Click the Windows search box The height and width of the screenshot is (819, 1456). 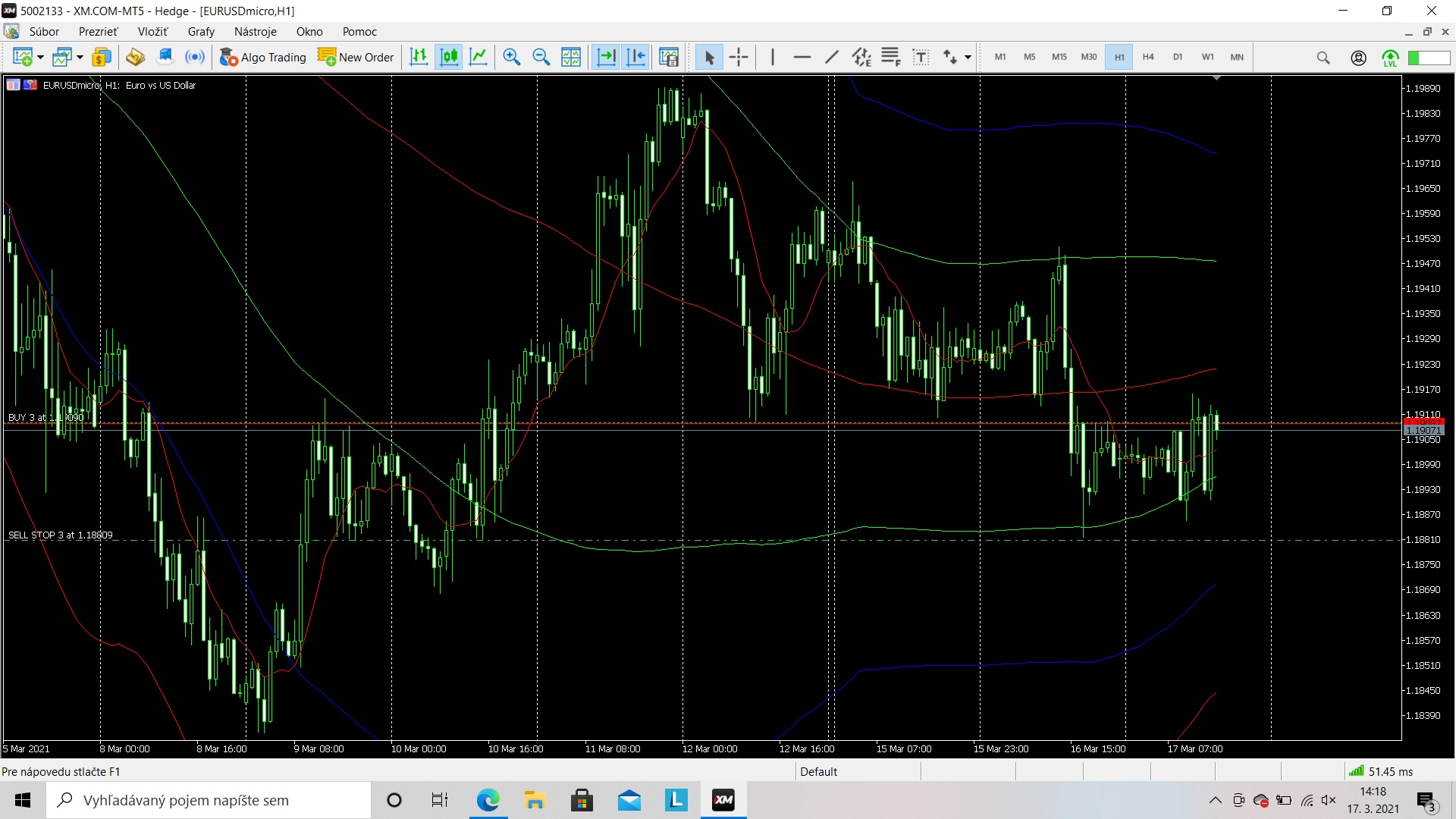pyautogui.click(x=209, y=800)
